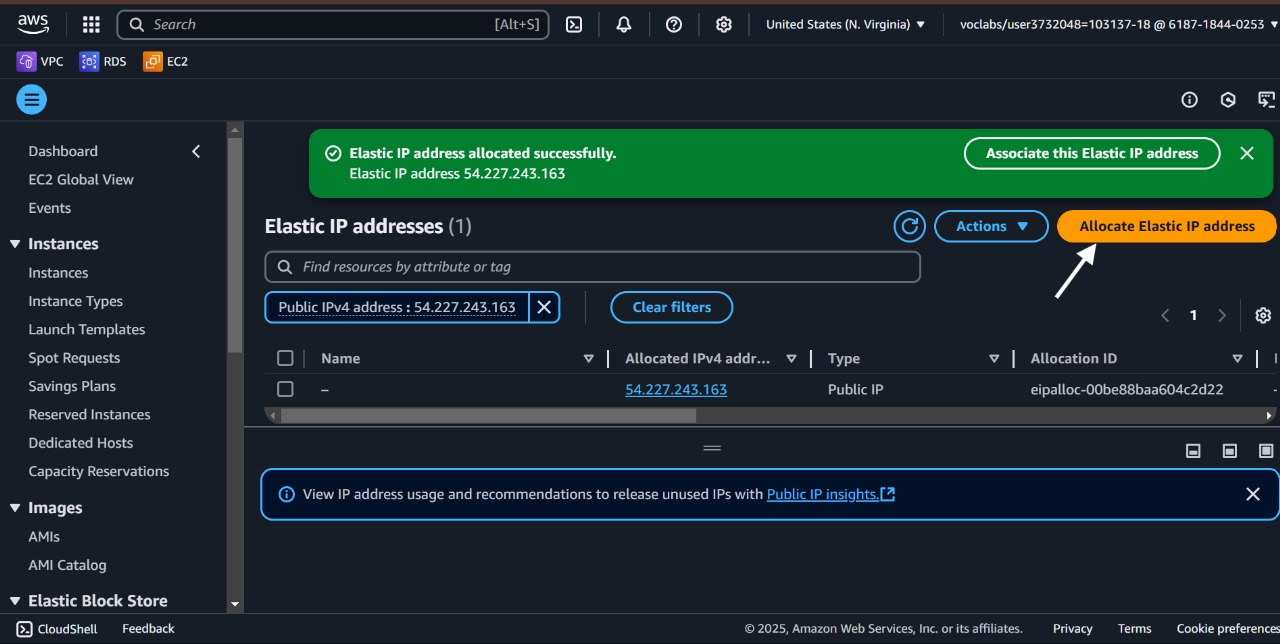Remove the Public IPv4 address filter

(x=544, y=307)
